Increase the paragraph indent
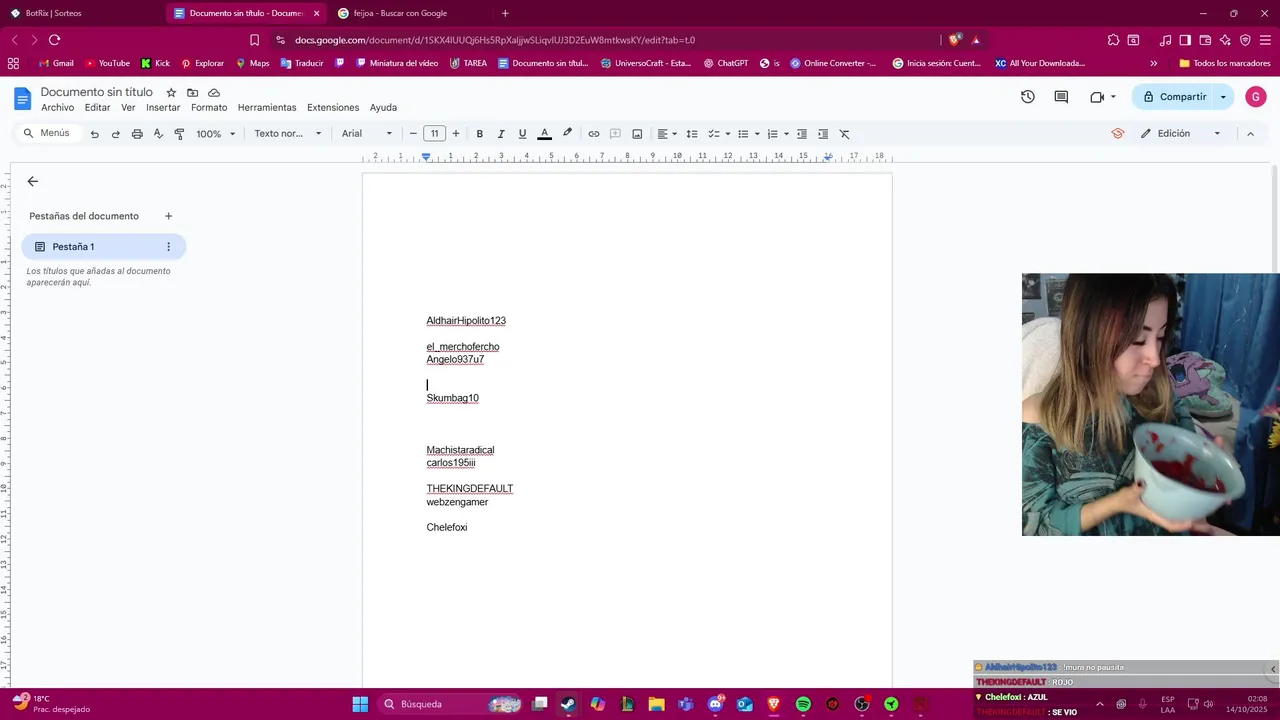The width and height of the screenshot is (1280, 720). pos(823,134)
